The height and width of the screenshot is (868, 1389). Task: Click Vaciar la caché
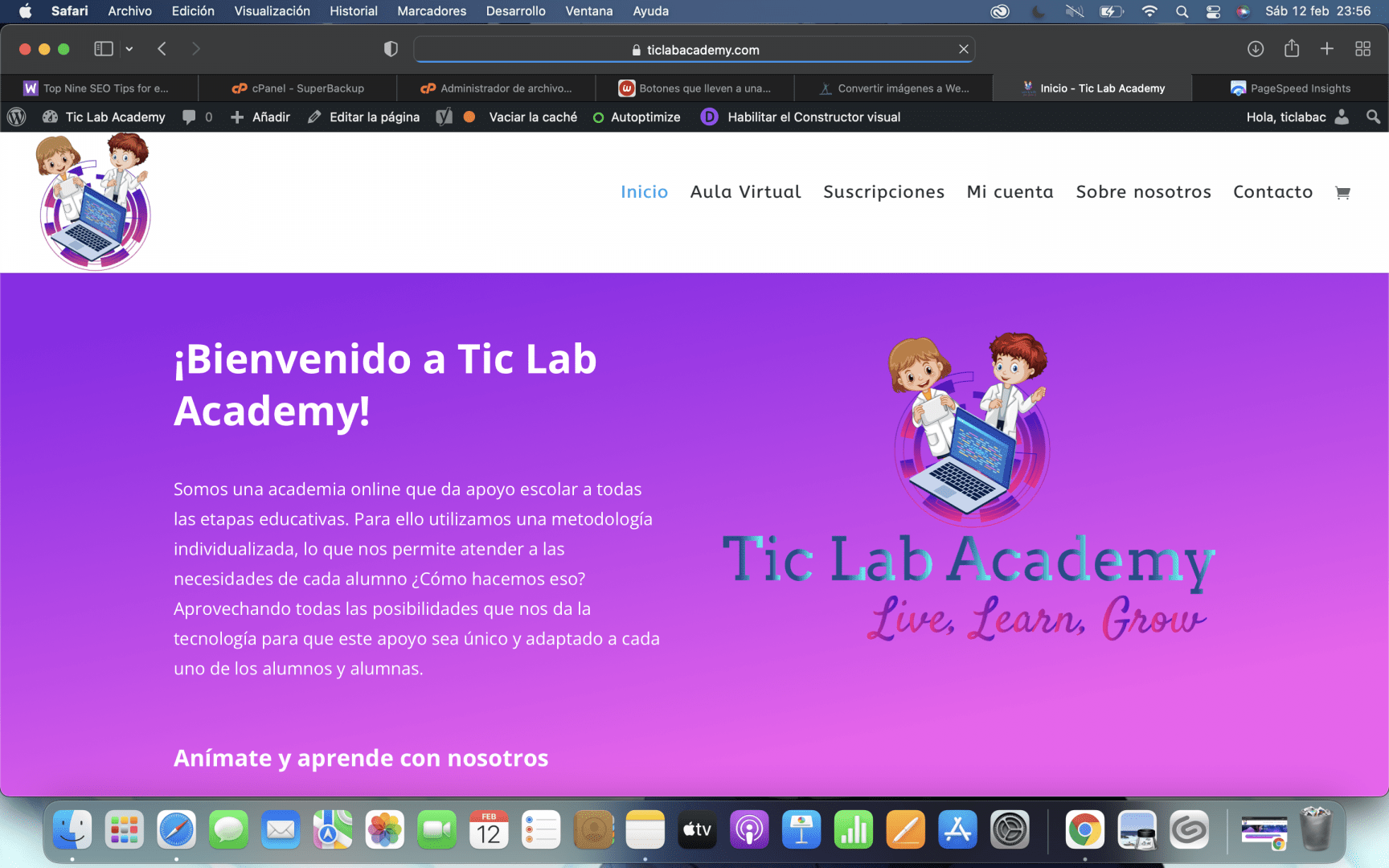point(533,117)
